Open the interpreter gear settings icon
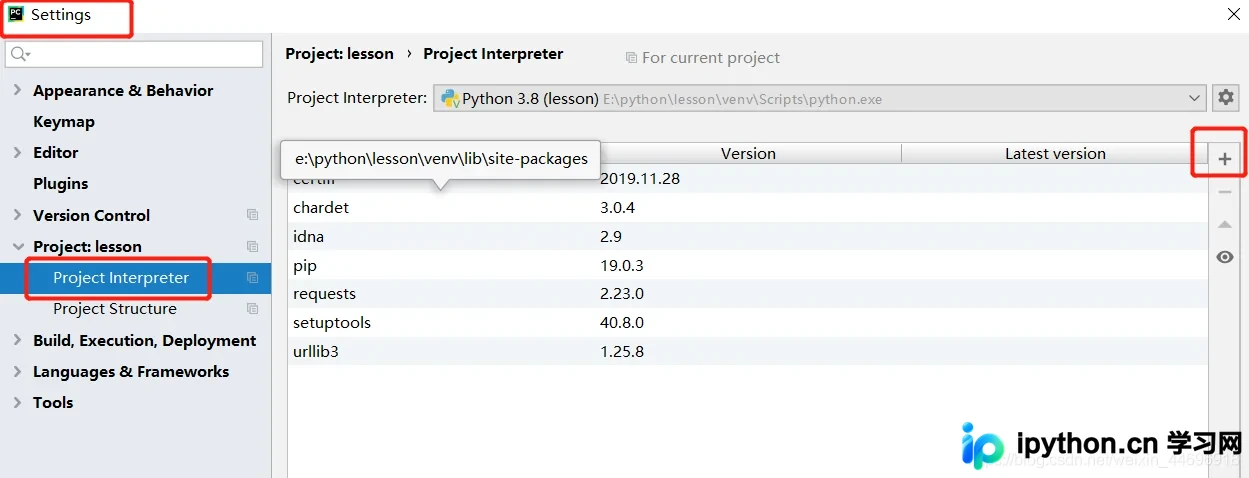1249x478 pixels. [1225, 98]
